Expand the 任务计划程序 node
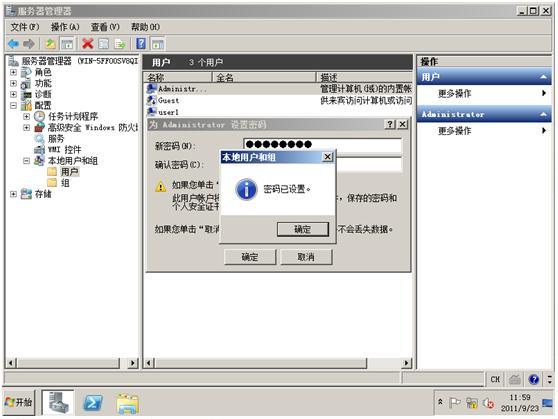This screenshot has height=419, width=558. point(26,116)
